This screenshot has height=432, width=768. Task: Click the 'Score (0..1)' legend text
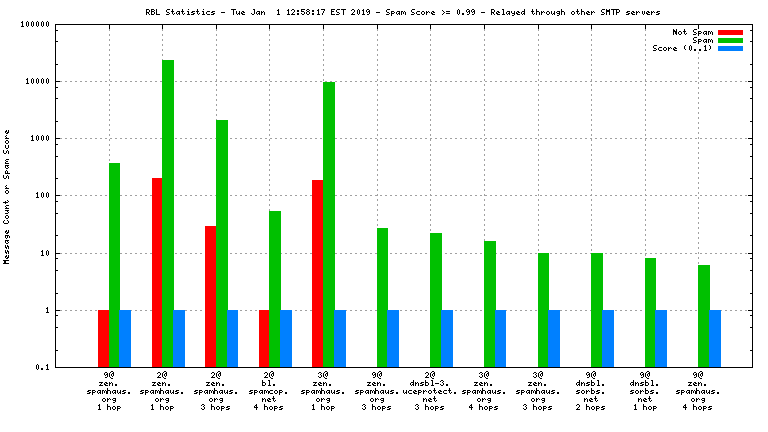(x=682, y=48)
